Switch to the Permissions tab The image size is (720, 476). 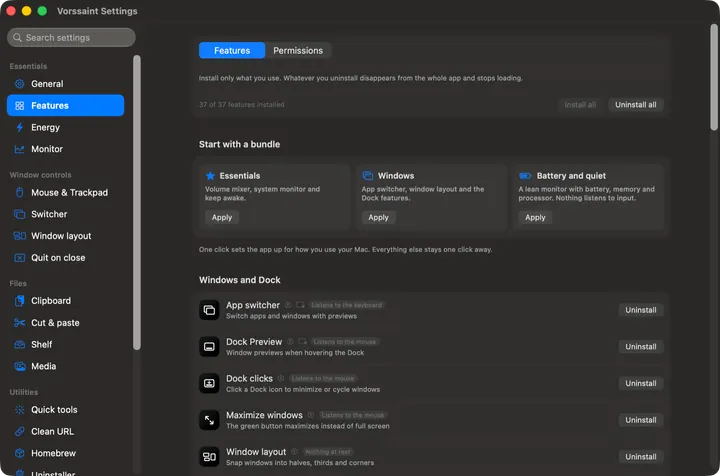tap(298, 50)
